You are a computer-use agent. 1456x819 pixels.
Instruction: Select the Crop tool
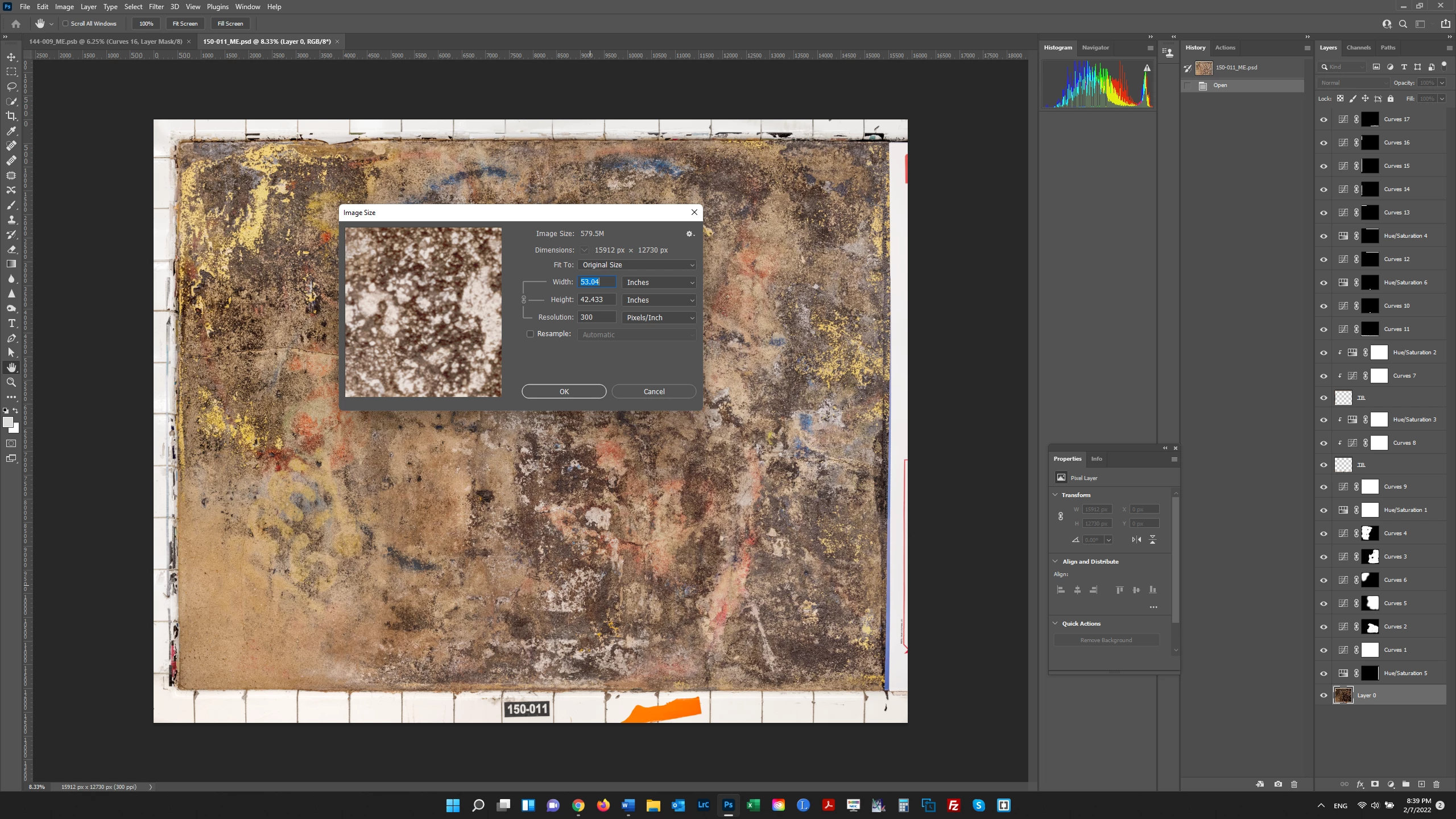[11, 116]
